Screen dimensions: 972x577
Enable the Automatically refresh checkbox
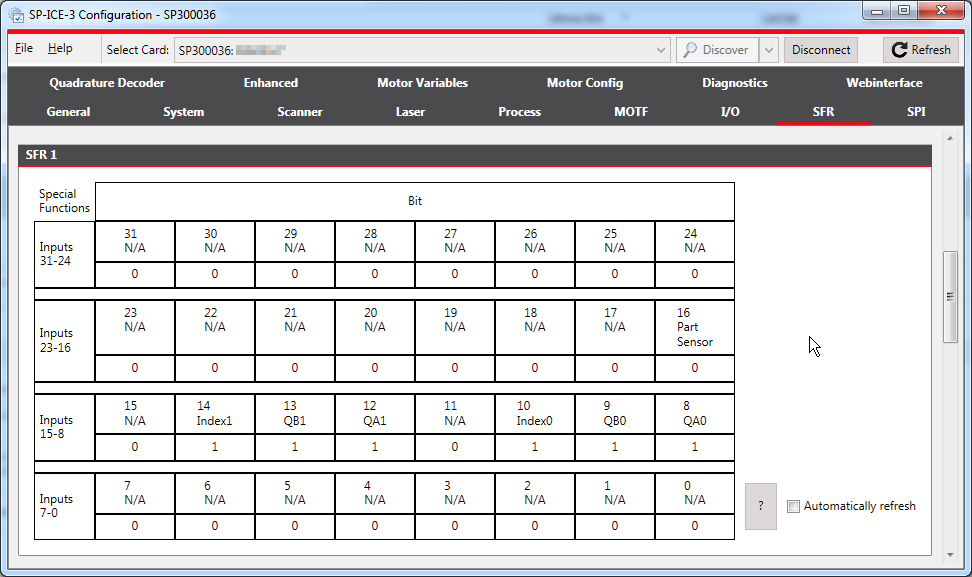pos(793,506)
